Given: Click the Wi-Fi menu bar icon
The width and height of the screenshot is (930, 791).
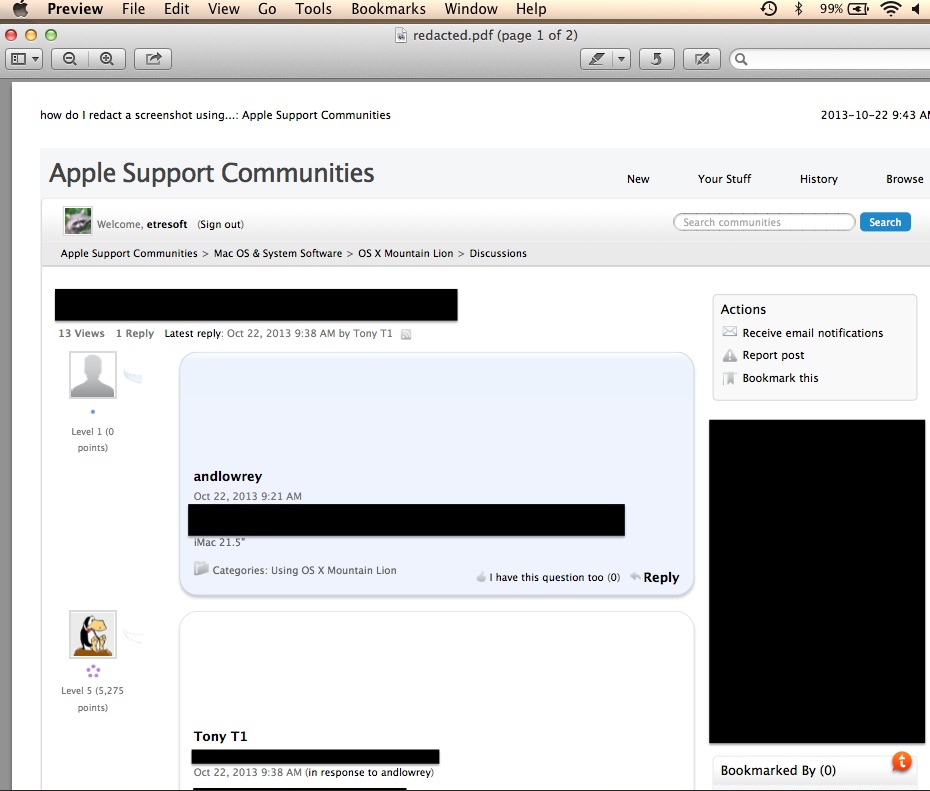Looking at the screenshot, I should tap(890, 9).
